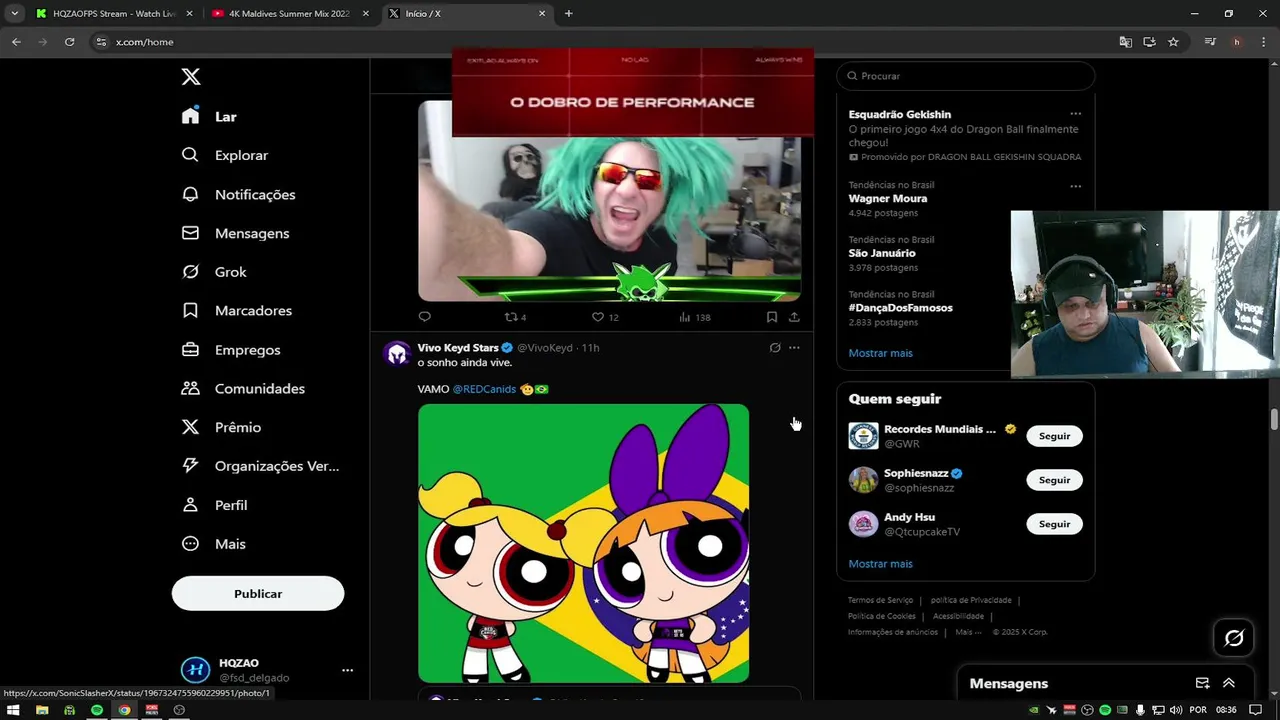Open Powerpuff girls Brazil flag image

coord(583,543)
